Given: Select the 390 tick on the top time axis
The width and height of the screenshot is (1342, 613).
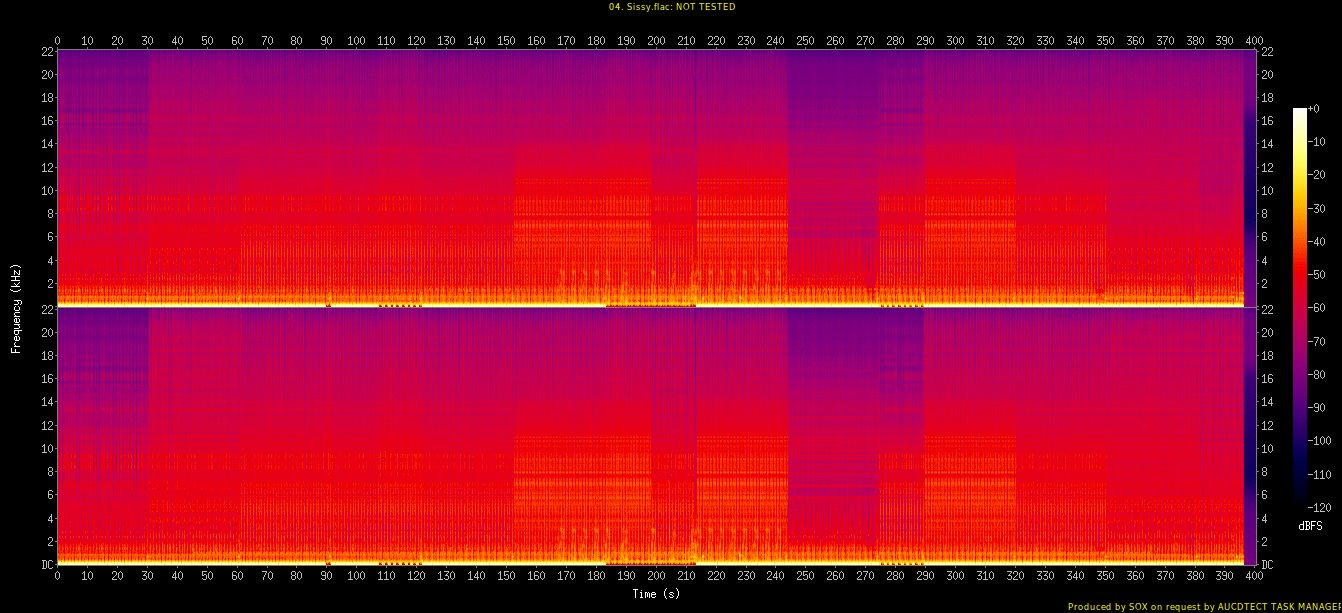Looking at the screenshot, I should pyautogui.click(x=1224, y=41).
